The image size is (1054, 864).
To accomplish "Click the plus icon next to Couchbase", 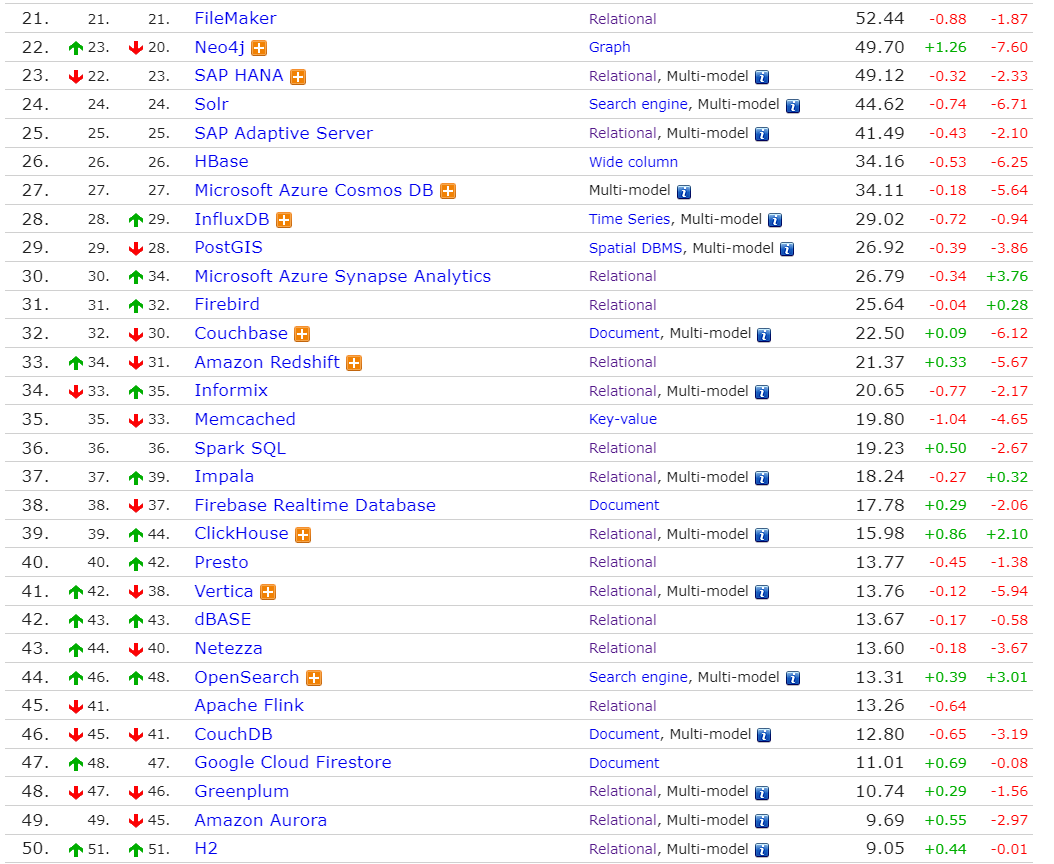I will pos(302,334).
